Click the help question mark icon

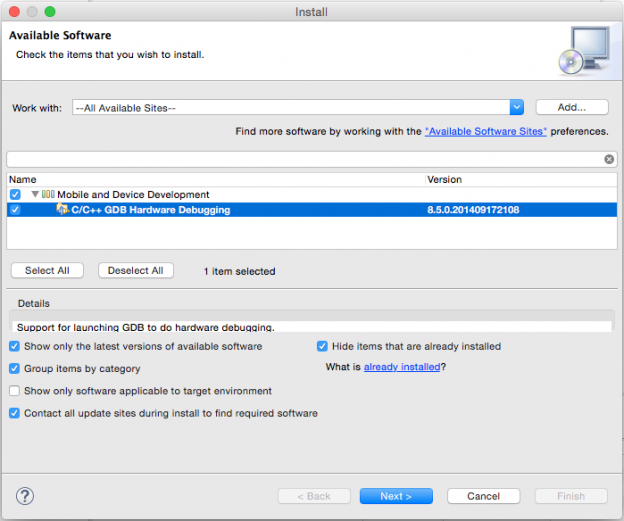[25, 496]
